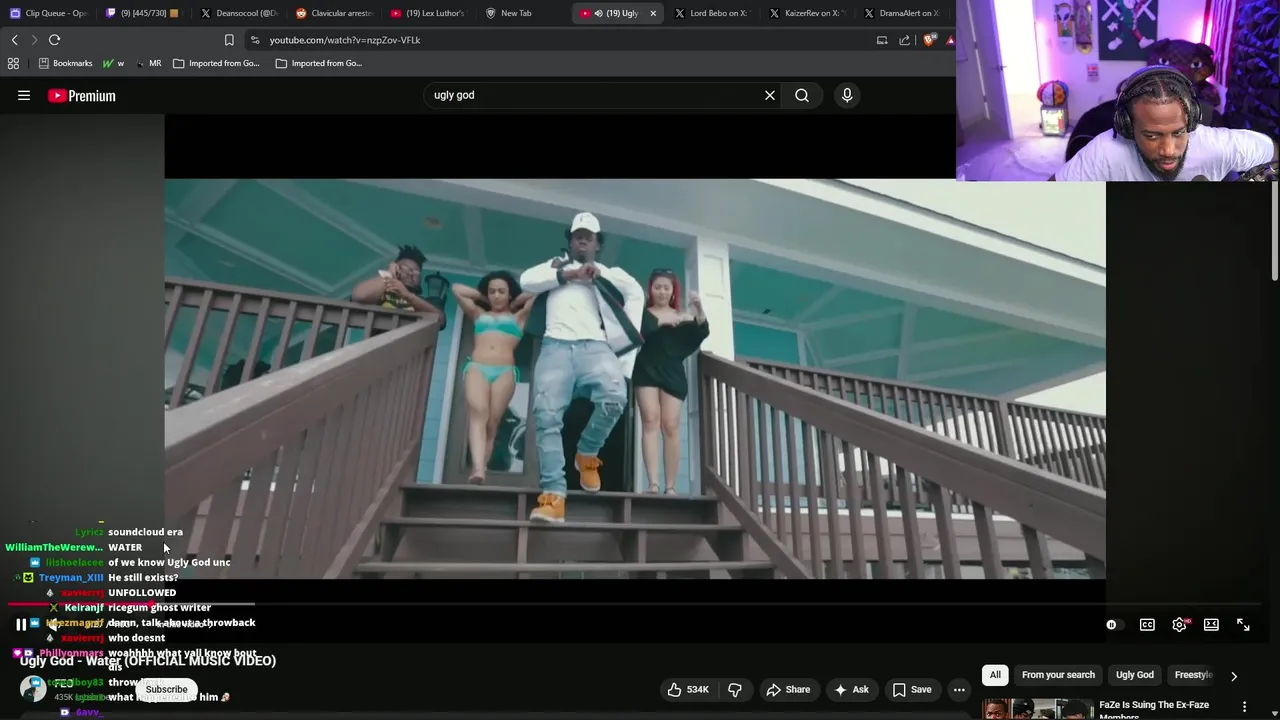The image size is (1280, 720).
Task: Go forward with the browser forward arrow
Action: (x=34, y=40)
